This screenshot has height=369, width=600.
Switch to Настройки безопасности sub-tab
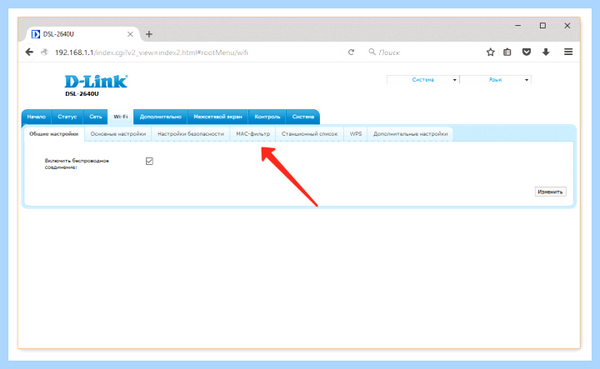click(191, 134)
